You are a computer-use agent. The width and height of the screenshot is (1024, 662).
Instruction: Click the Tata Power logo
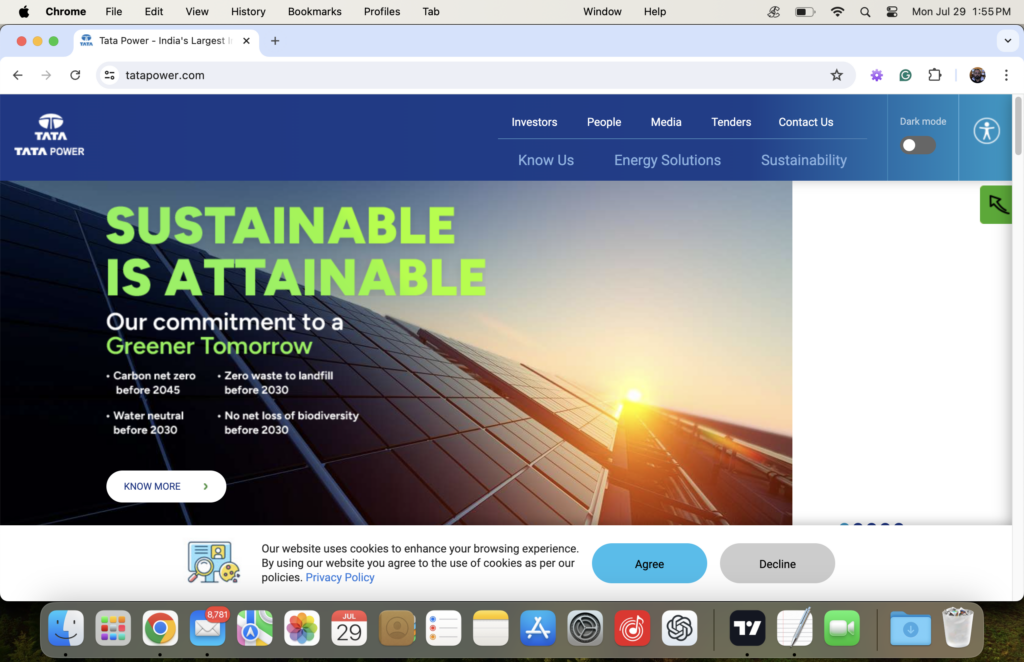pos(50,135)
